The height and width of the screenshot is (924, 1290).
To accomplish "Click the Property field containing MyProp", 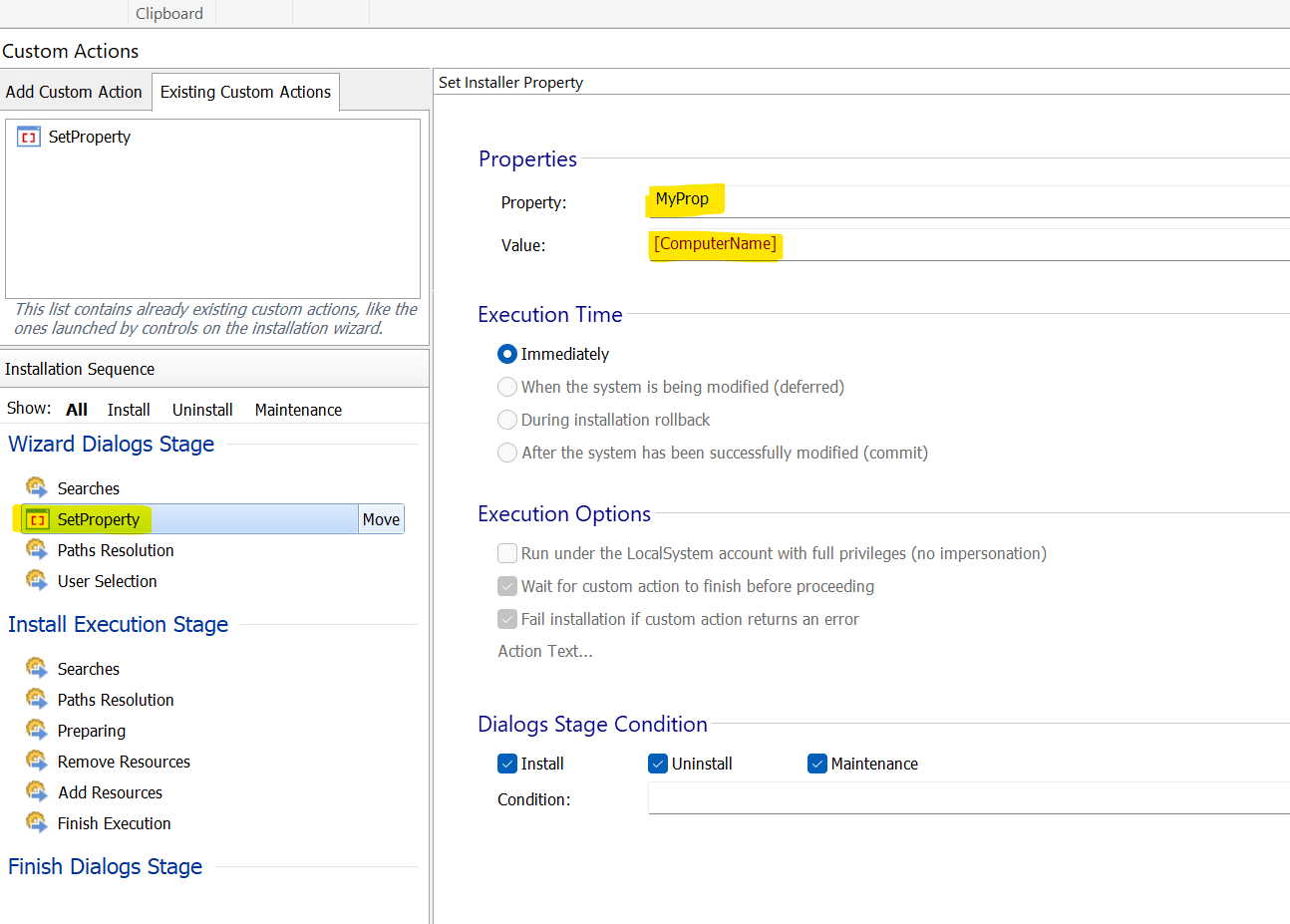I will [x=969, y=200].
